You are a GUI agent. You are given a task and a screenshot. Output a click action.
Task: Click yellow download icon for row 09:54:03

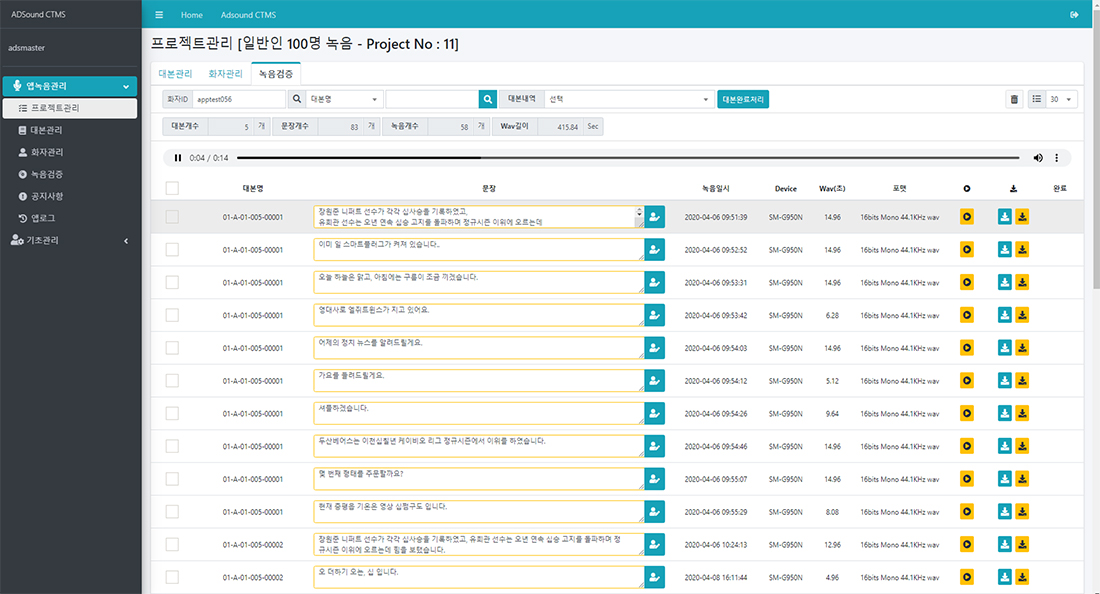pos(1022,348)
